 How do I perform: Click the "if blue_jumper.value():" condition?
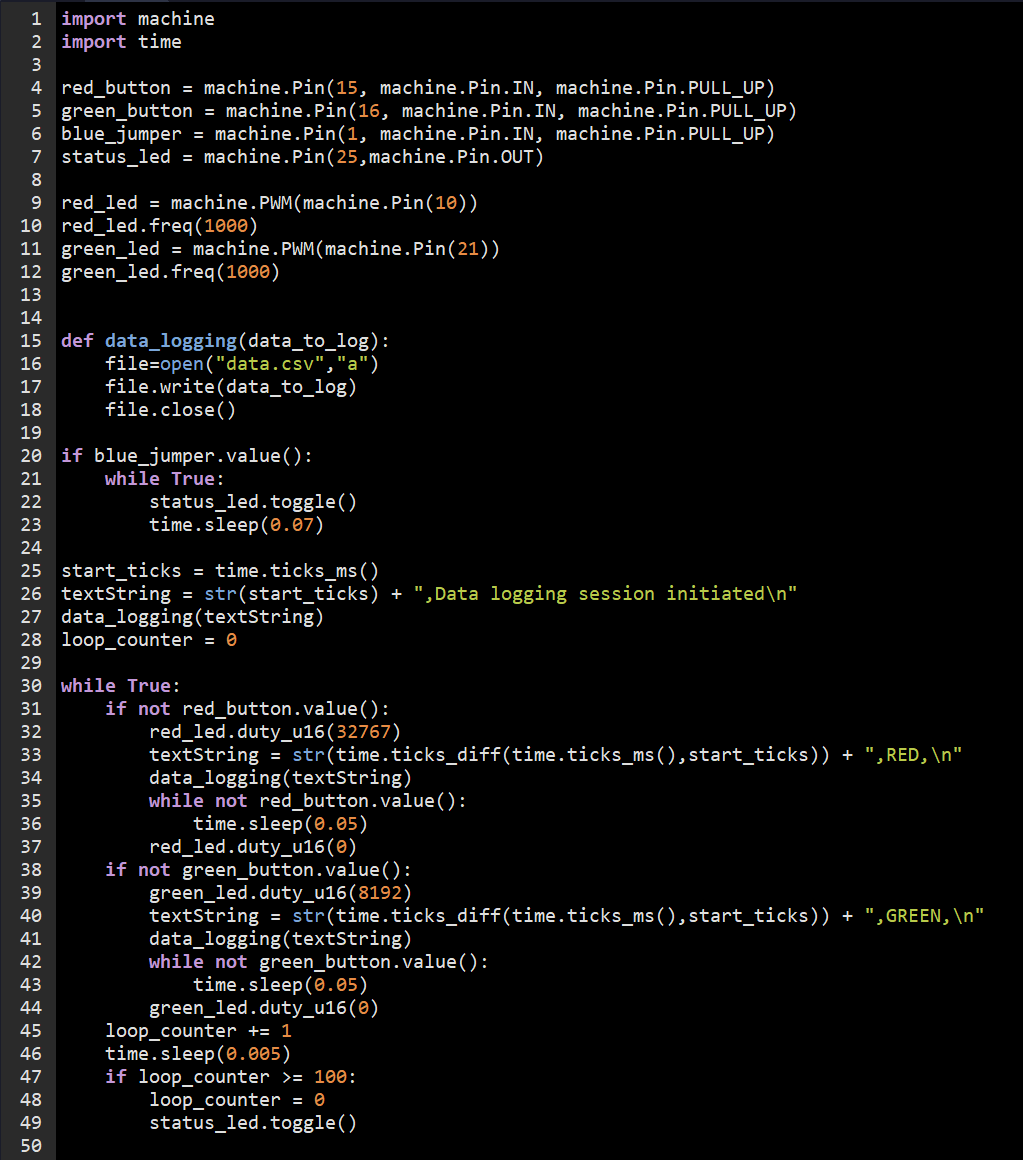pyautogui.click(x=187, y=455)
